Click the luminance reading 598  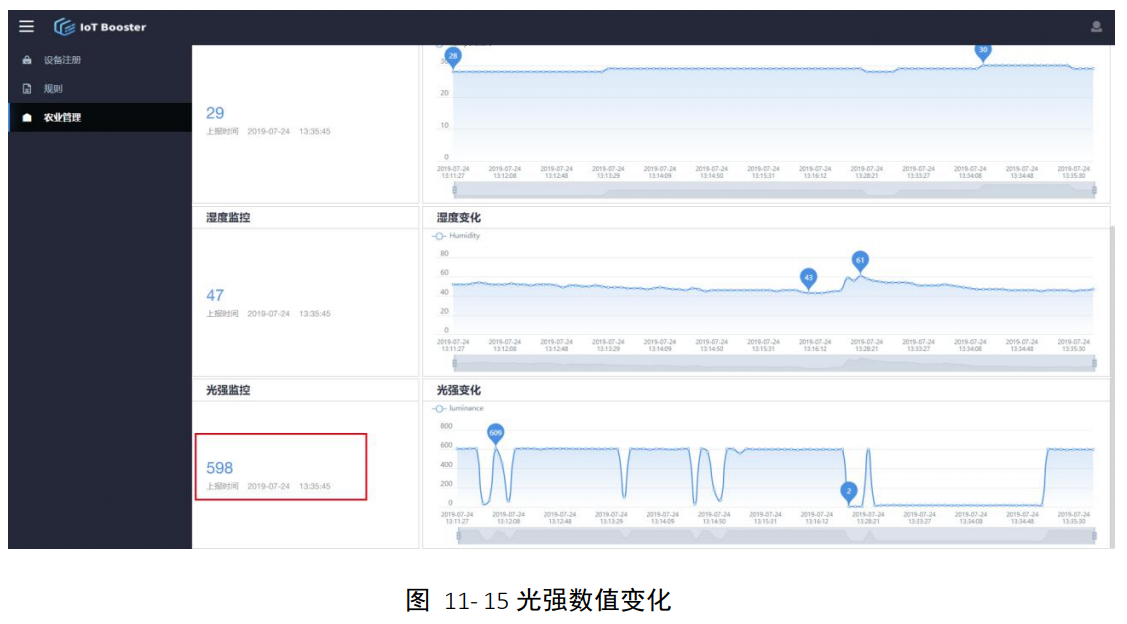tap(219, 468)
